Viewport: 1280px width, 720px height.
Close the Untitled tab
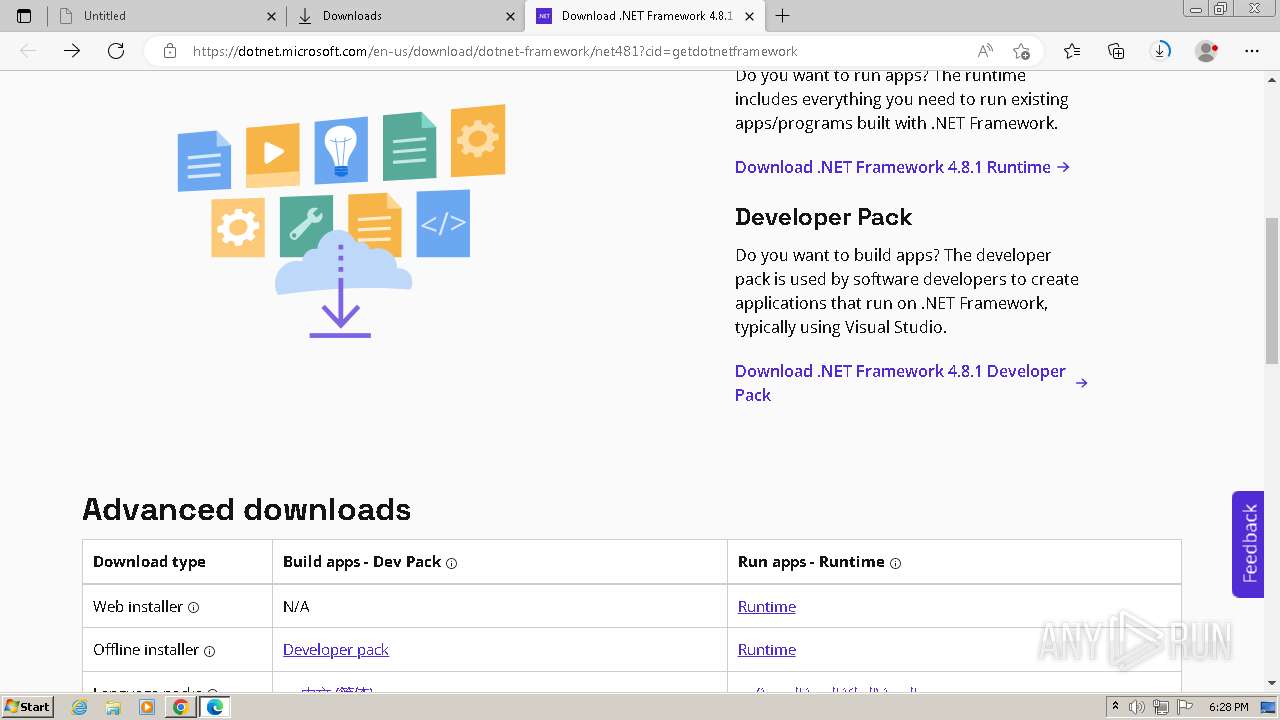[272, 16]
